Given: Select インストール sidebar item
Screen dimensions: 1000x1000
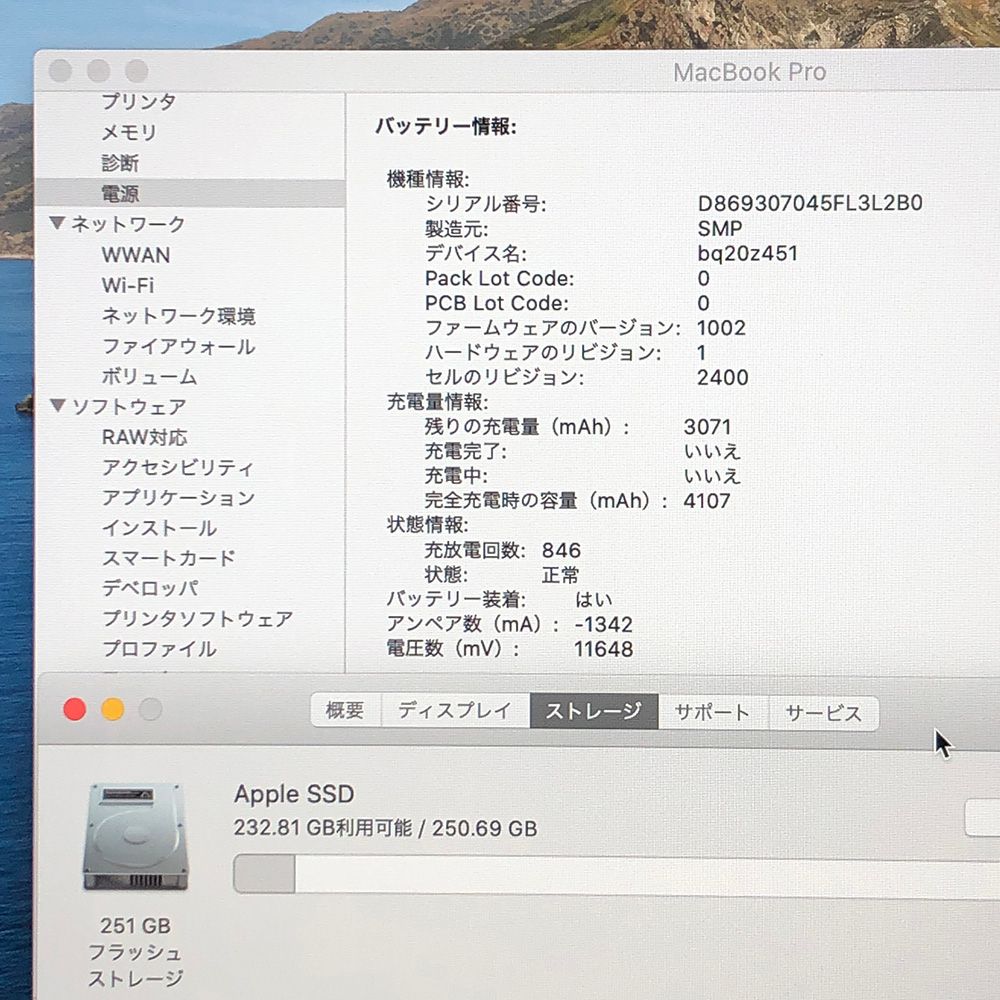Looking at the screenshot, I should click(159, 528).
